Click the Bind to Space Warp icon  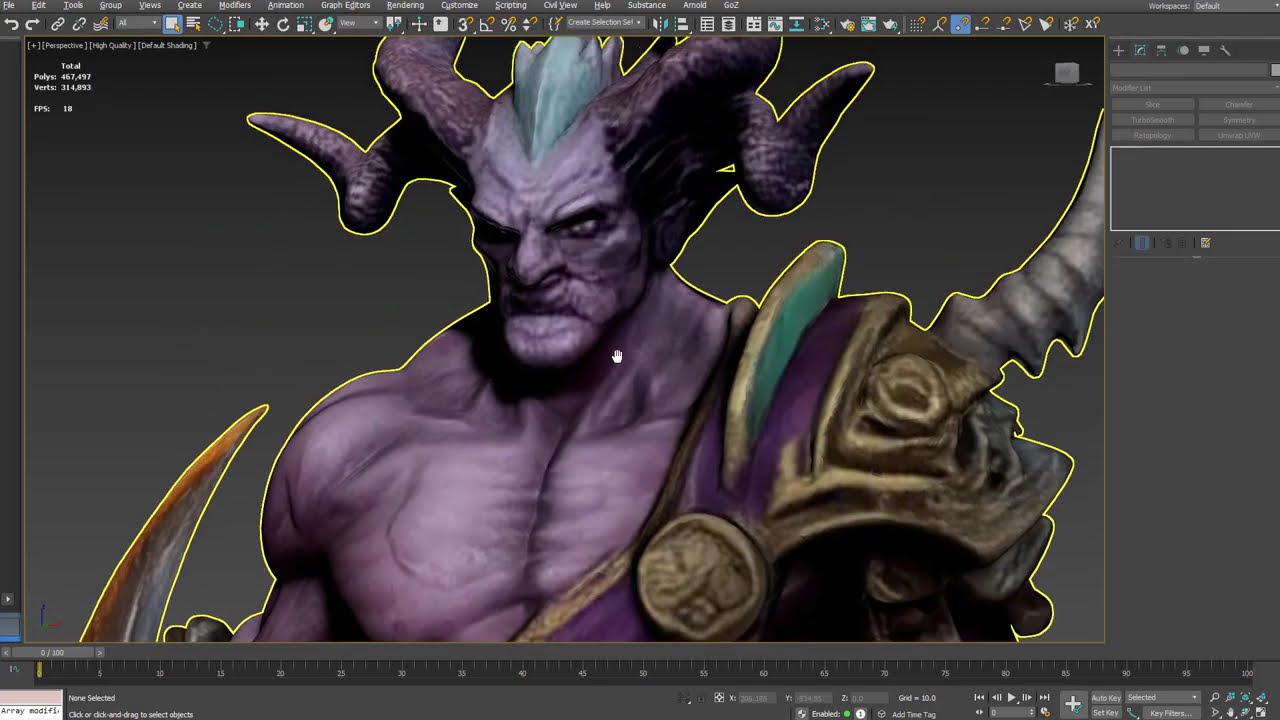[100, 24]
